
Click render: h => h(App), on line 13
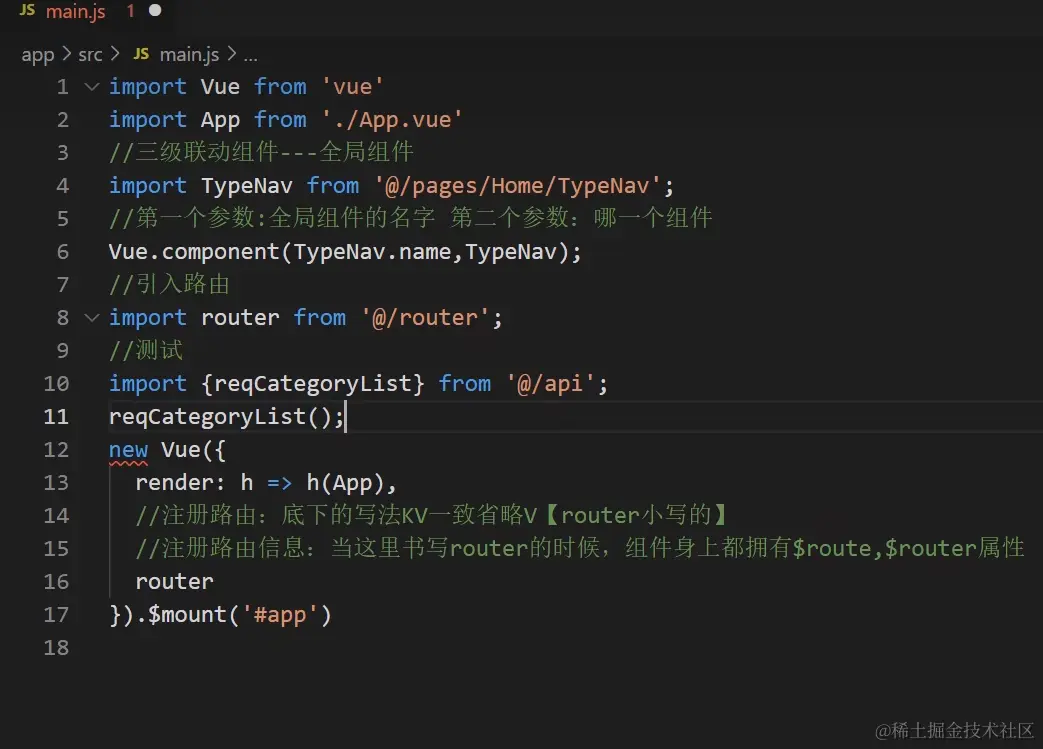click(x=266, y=483)
